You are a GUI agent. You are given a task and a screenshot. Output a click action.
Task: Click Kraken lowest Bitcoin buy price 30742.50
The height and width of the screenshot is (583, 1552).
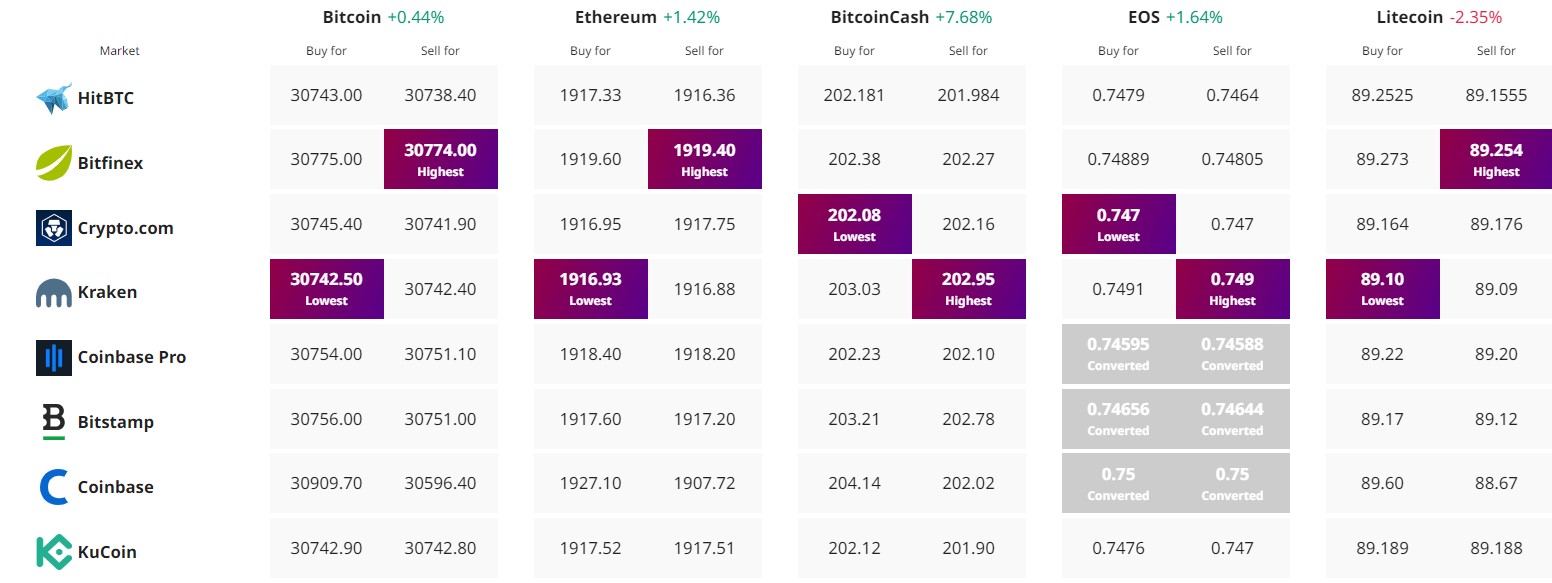[327, 288]
